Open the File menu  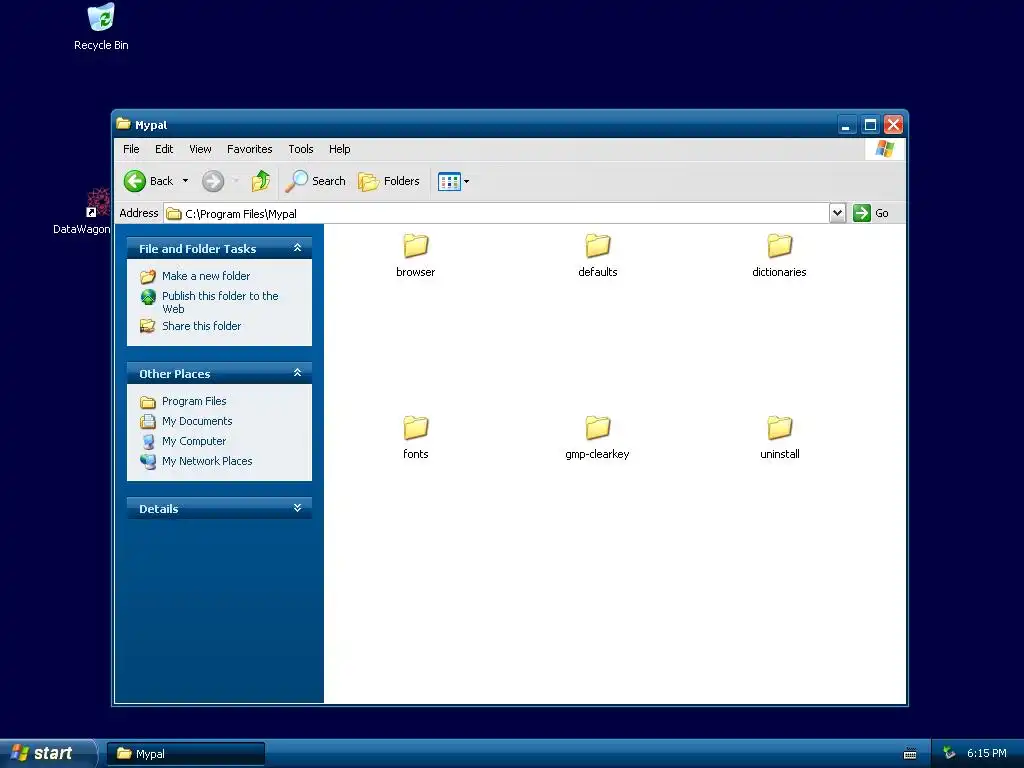click(x=131, y=149)
